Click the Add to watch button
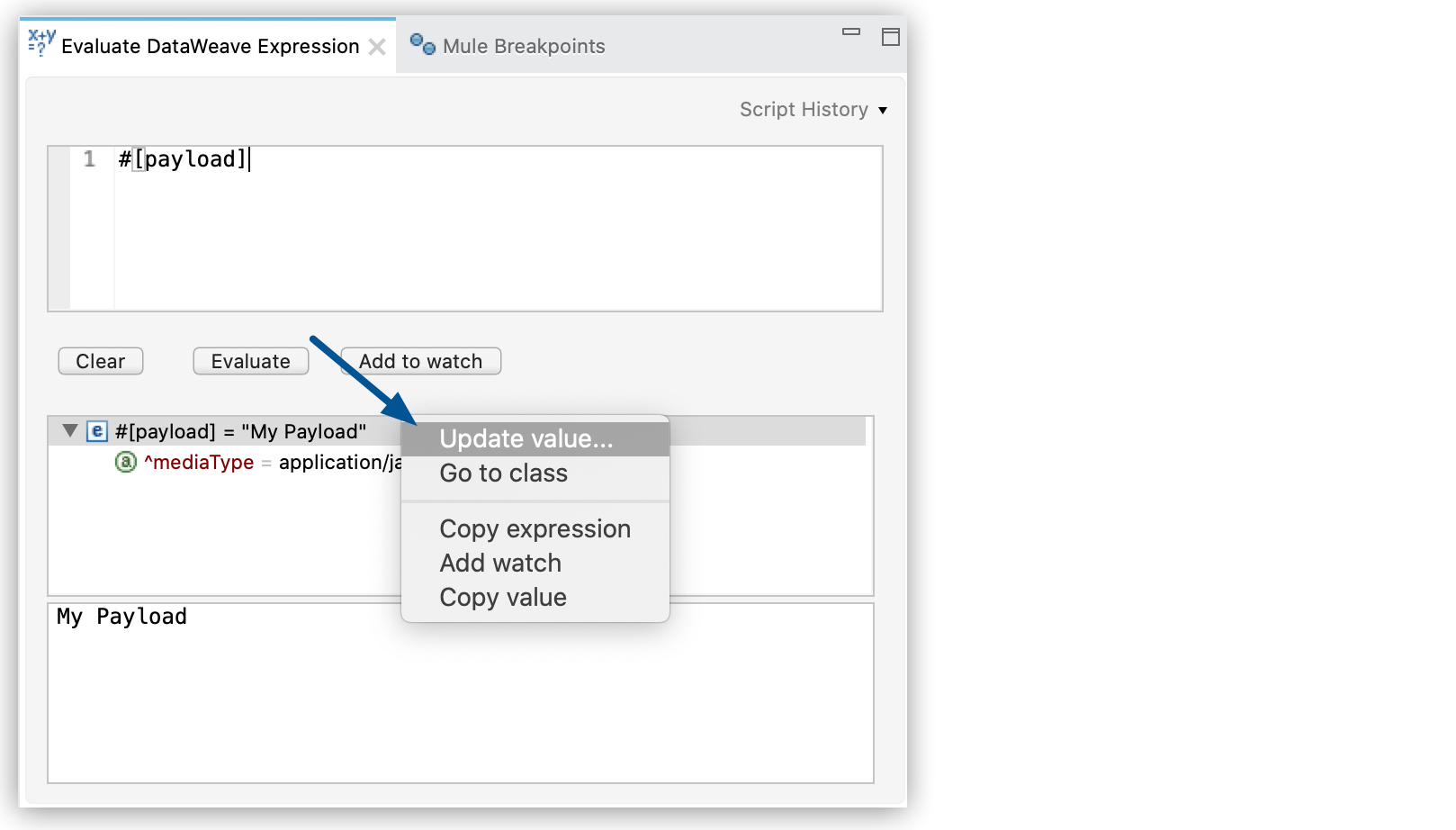The width and height of the screenshot is (1456, 830). click(x=421, y=362)
